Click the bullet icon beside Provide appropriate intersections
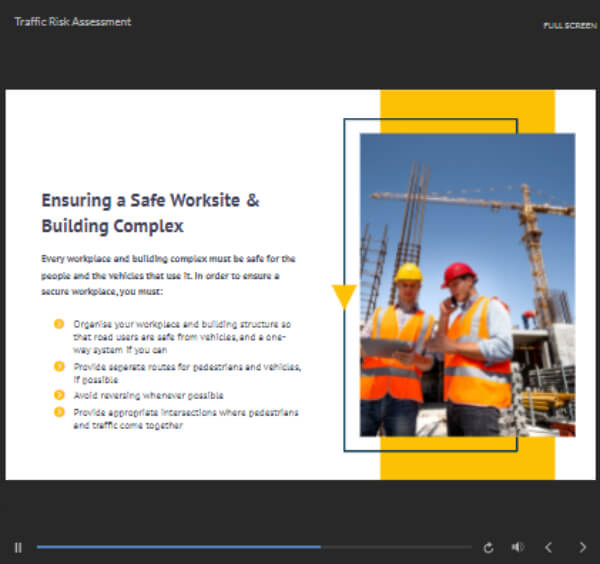 [59, 411]
